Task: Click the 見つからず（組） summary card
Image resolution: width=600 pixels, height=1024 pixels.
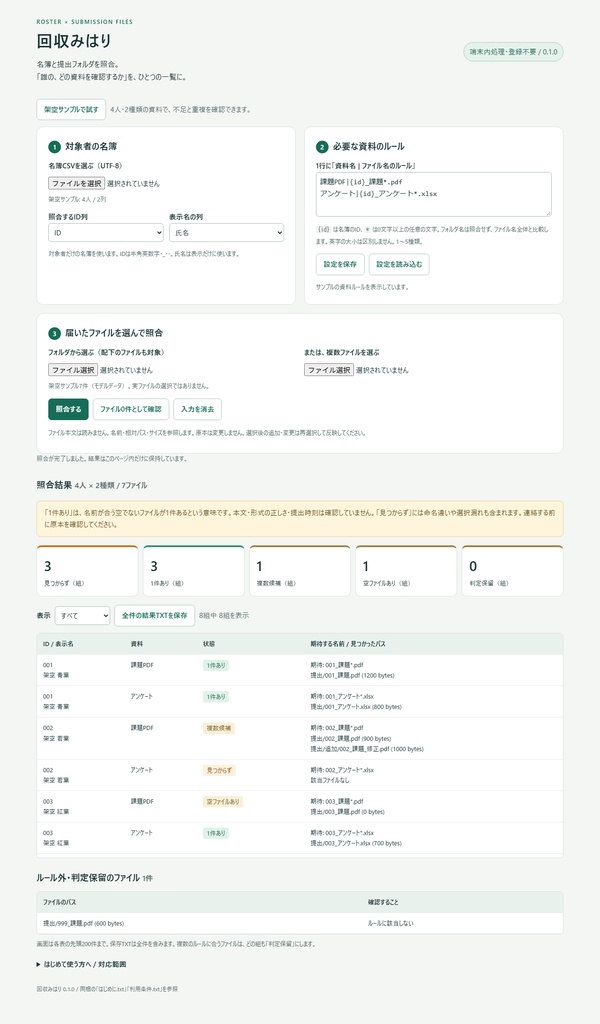Action: click(x=87, y=571)
